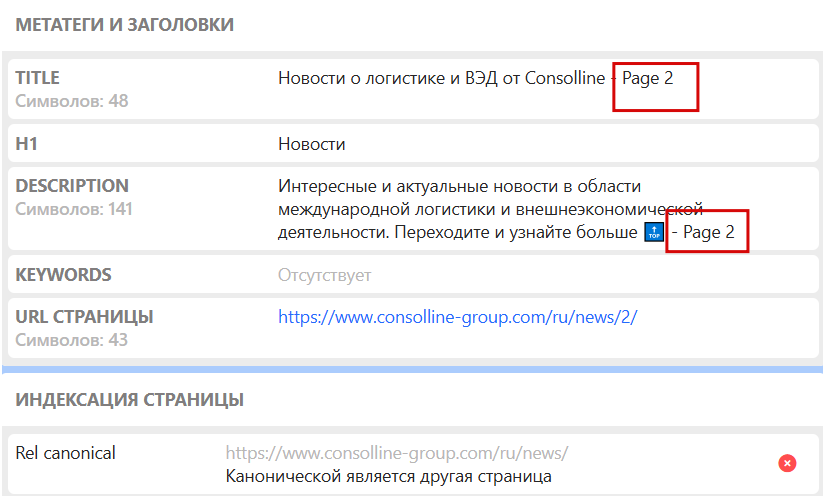Click the 'Канонической является другая страница' message
This screenshot has height=496, width=823.
tap(388, 476)
